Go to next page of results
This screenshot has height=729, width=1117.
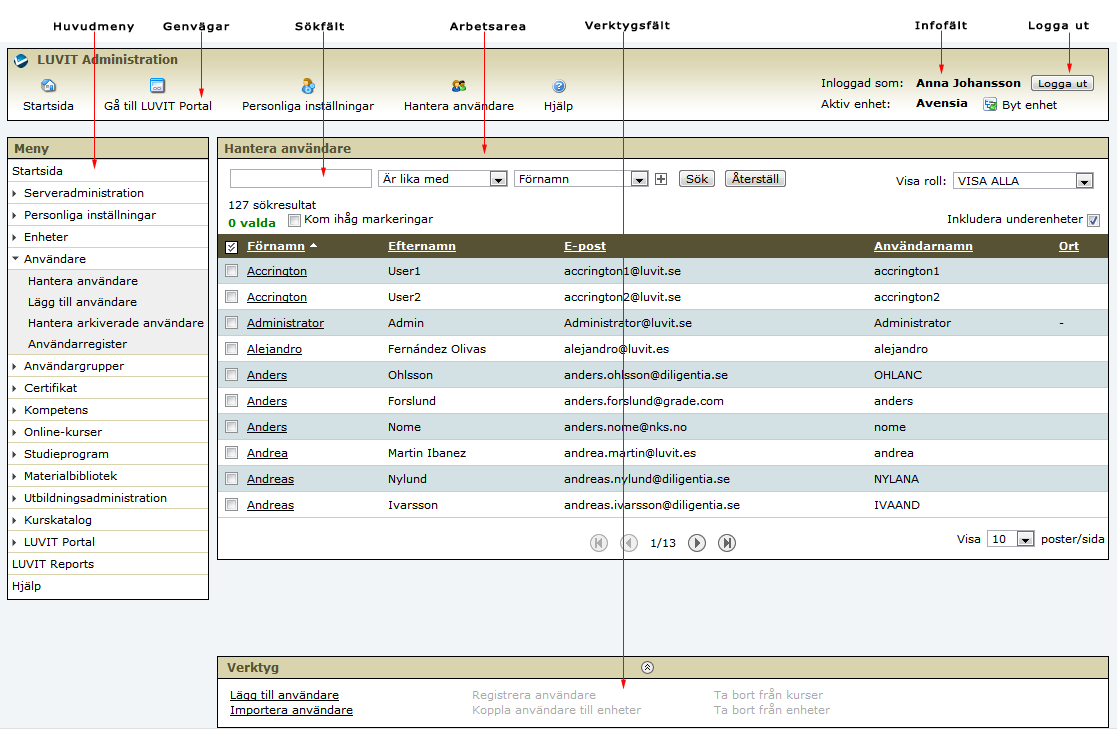(x=697, y=543)
